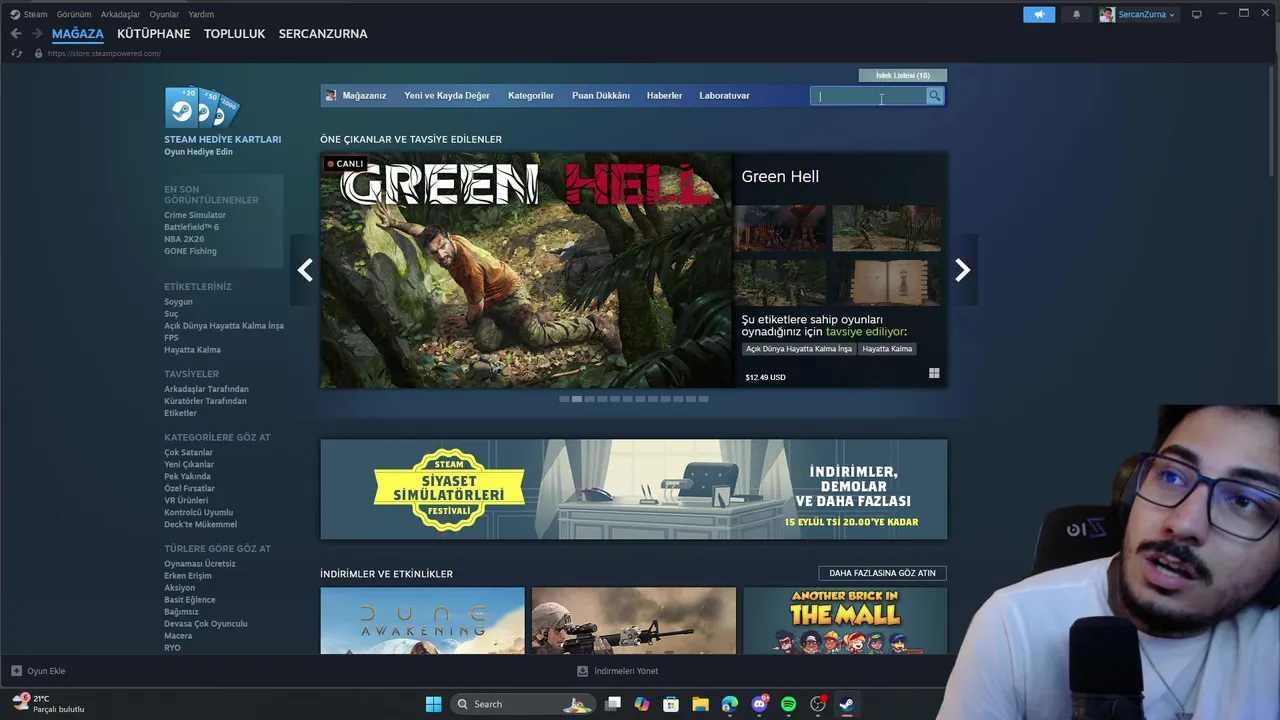
Task: Select the last carousel page dot
Action: (x=703, y=399)
